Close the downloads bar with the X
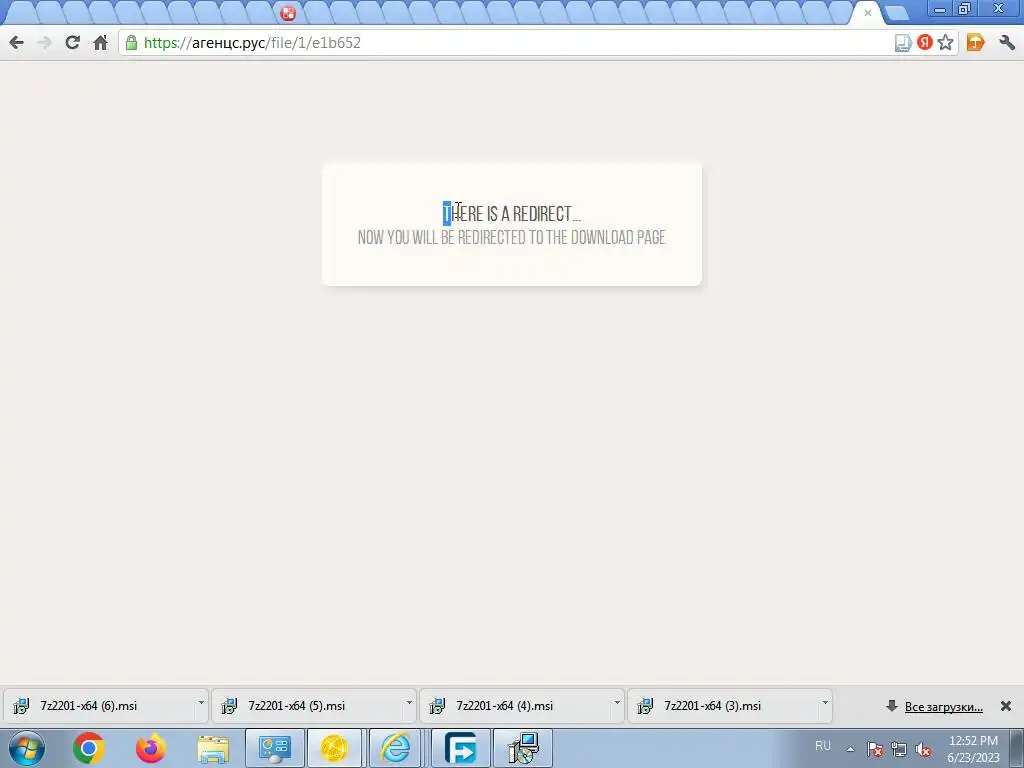 [1006, 706]
